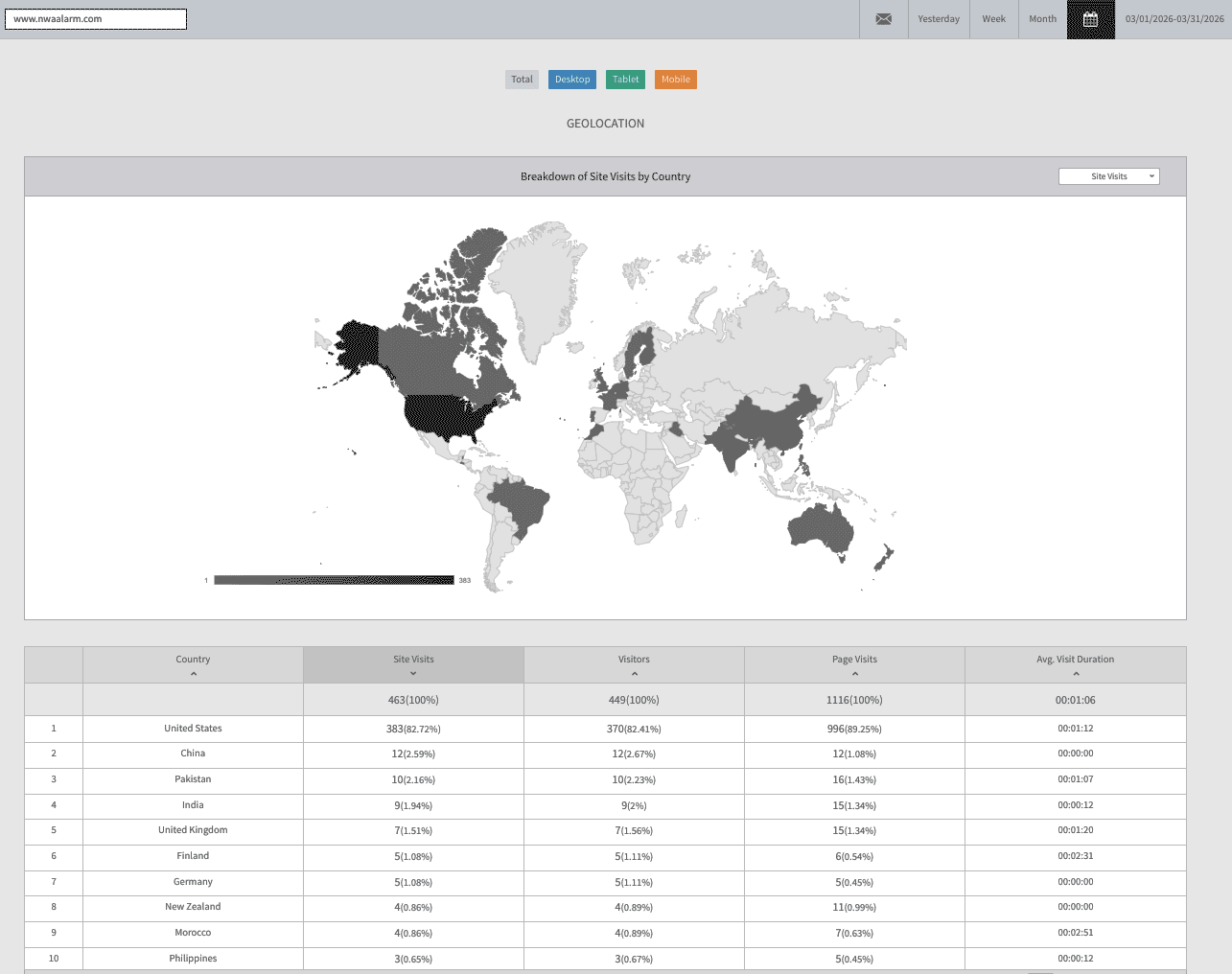Click the United States table row
Image resolution: width=1232 pixels, height=974 pixels.
(x=193, y=729)
